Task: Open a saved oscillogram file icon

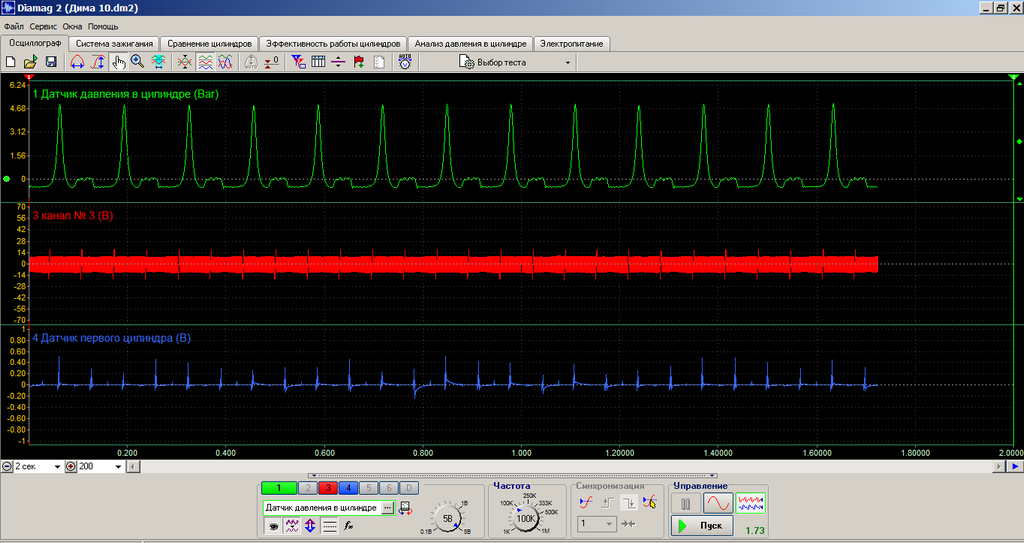Action: click(30, 62)
